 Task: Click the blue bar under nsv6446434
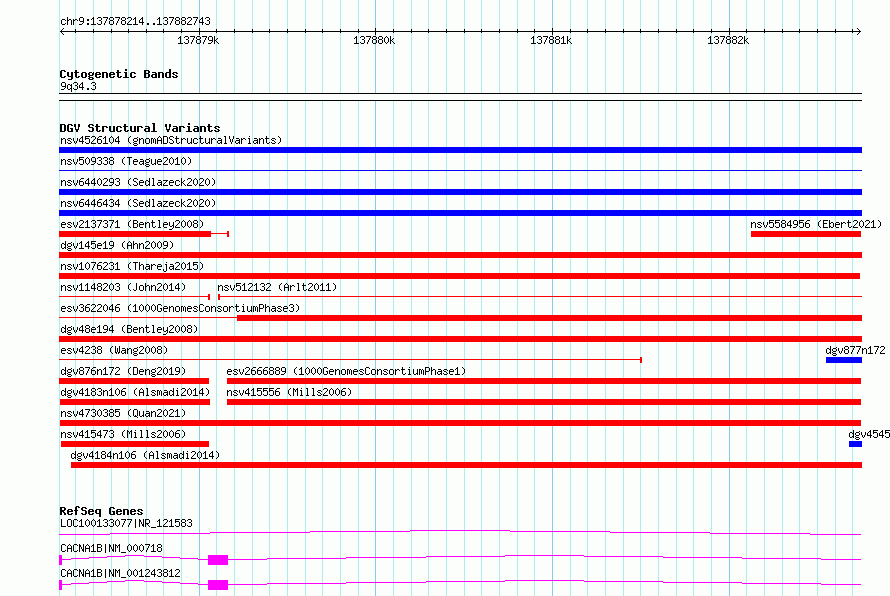(x=460, y=213)
